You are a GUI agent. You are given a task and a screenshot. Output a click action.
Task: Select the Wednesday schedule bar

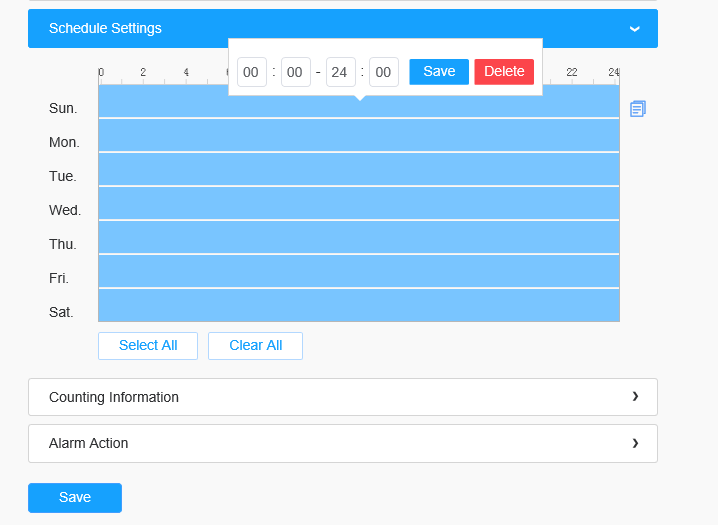358,204
